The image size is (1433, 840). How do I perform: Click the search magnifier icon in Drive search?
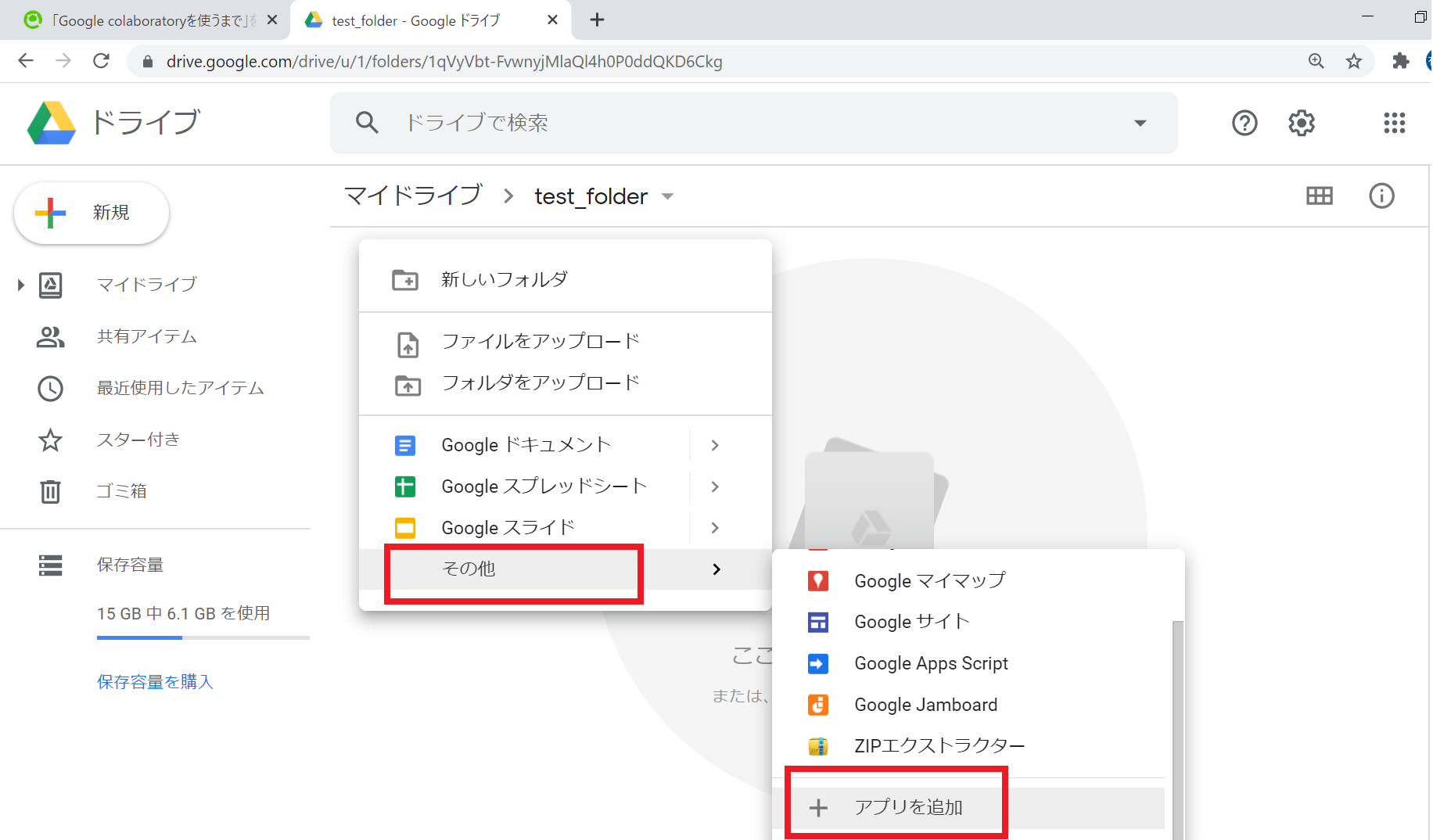[x=367, y=122]
